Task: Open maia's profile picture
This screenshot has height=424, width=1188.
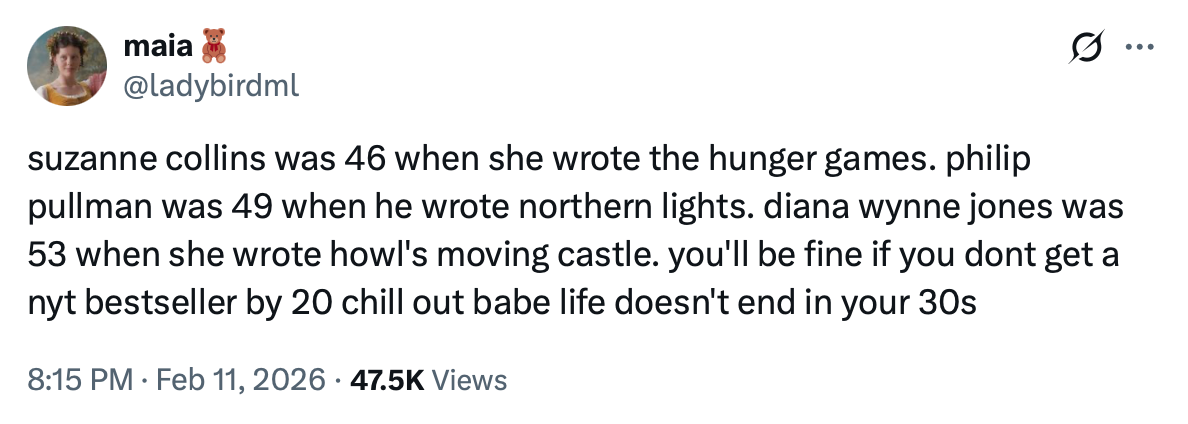Action: (67, 65)
